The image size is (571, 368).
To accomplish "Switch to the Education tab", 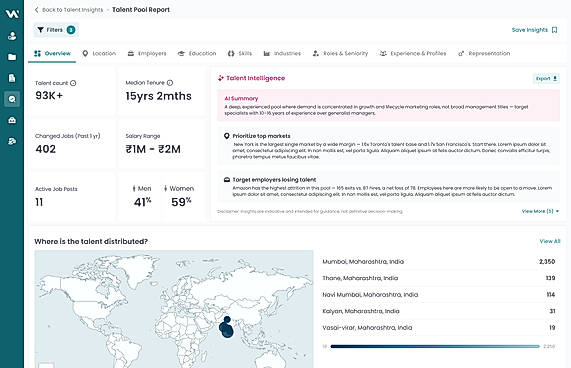I will (197, 54).
